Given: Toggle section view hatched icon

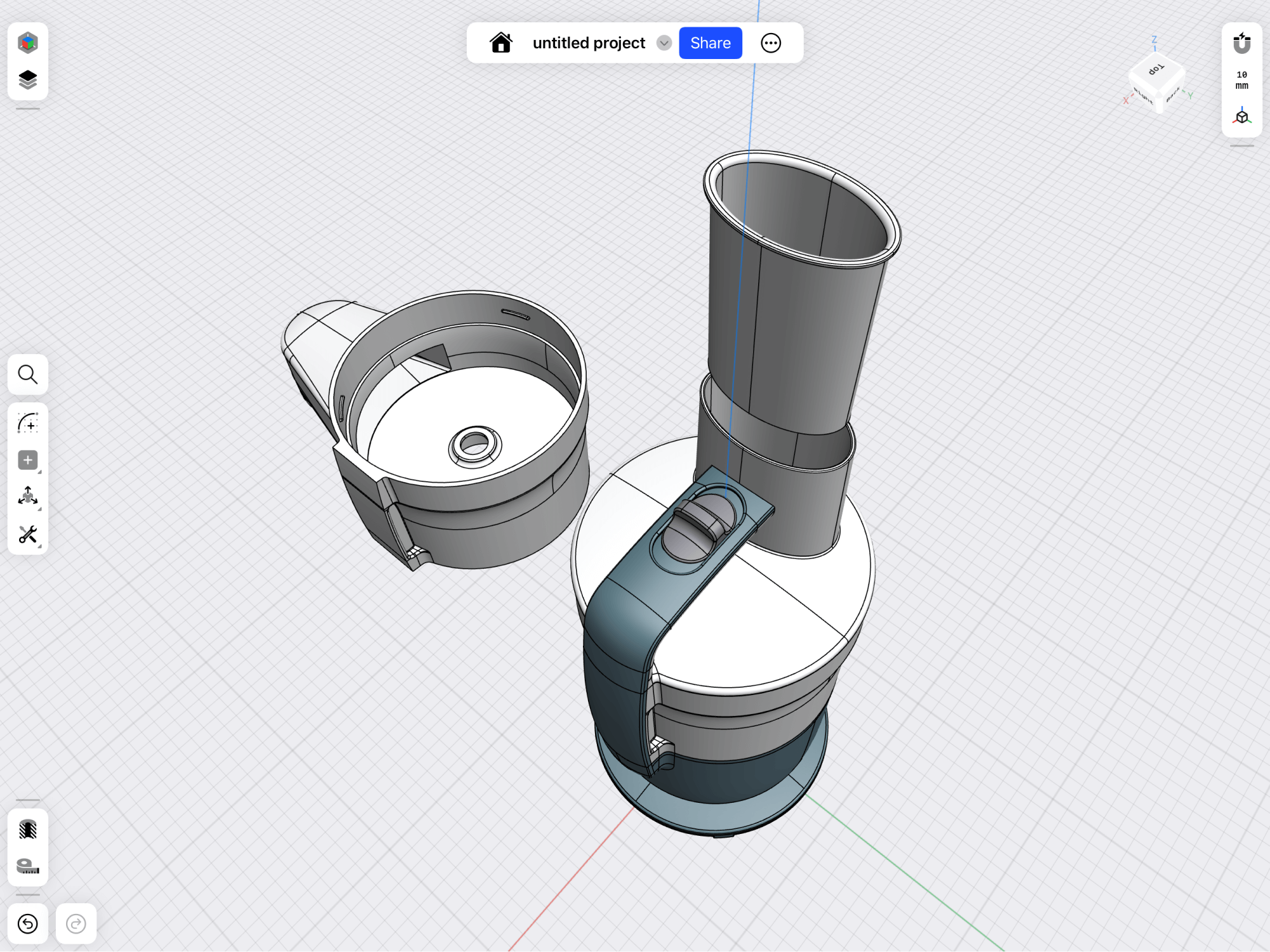Looking at the screenshot, I should pyautogui.click(x=27, y=829).
